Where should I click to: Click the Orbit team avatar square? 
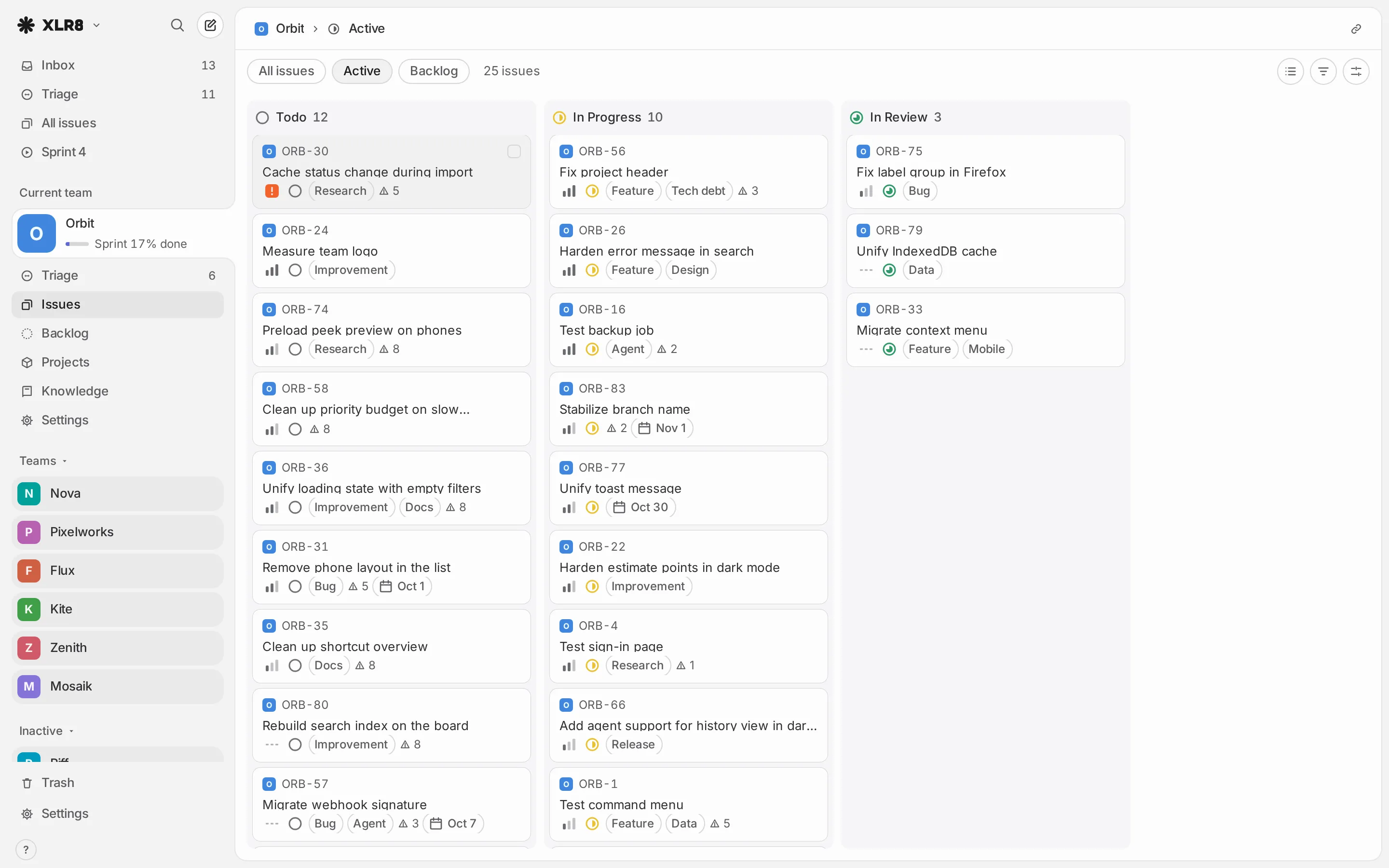[37, 234]
